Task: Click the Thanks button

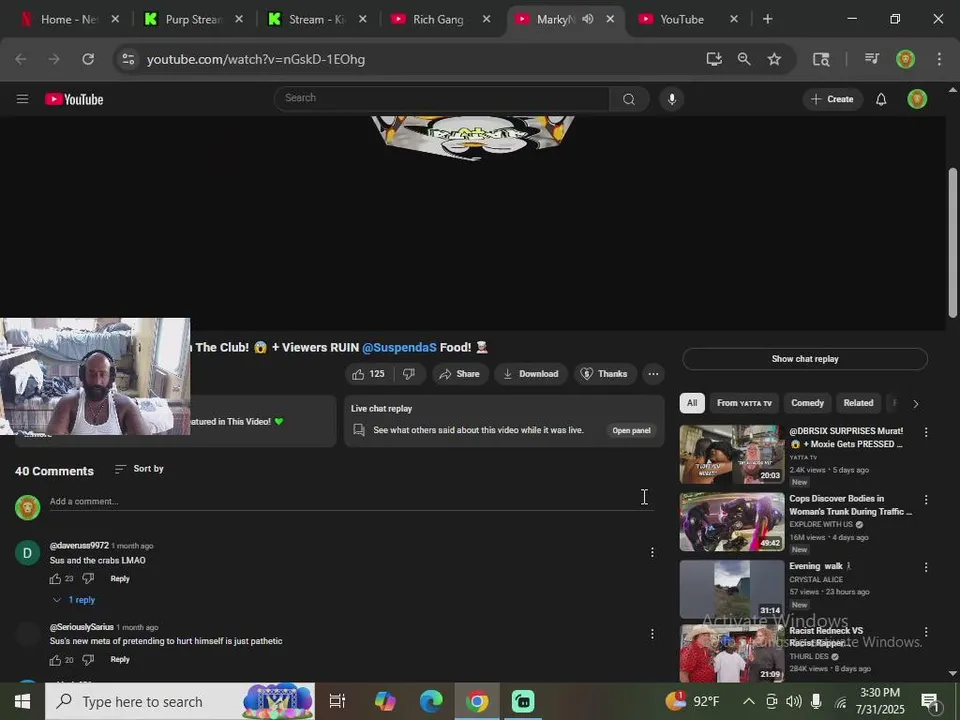Action: pos(604,374)
